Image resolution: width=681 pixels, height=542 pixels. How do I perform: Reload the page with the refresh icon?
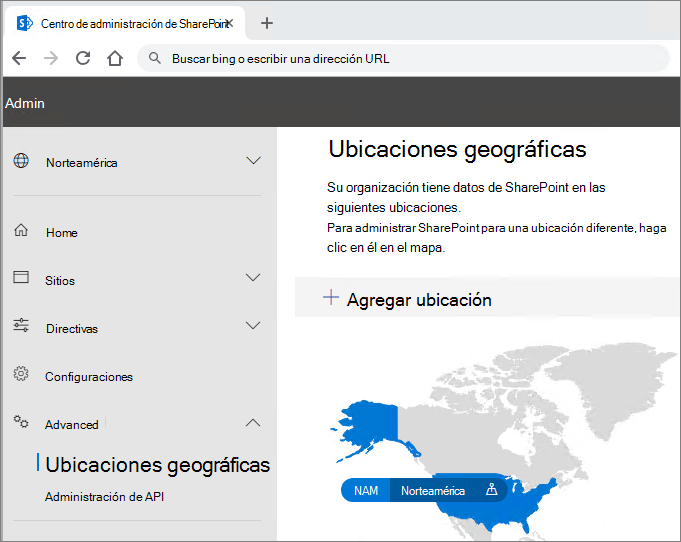point(83,58)
